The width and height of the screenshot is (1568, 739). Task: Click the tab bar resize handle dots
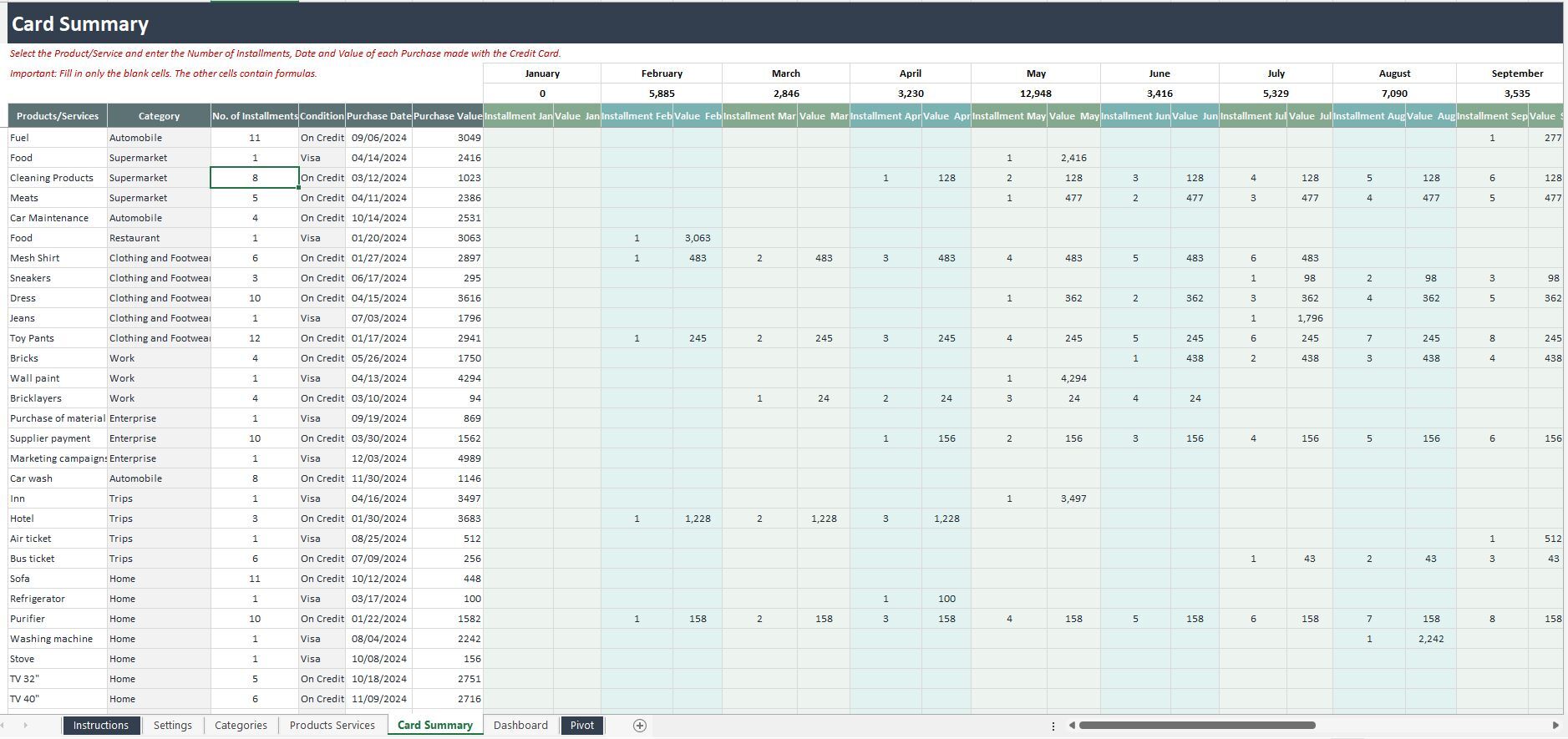(x=1053, y=726)
